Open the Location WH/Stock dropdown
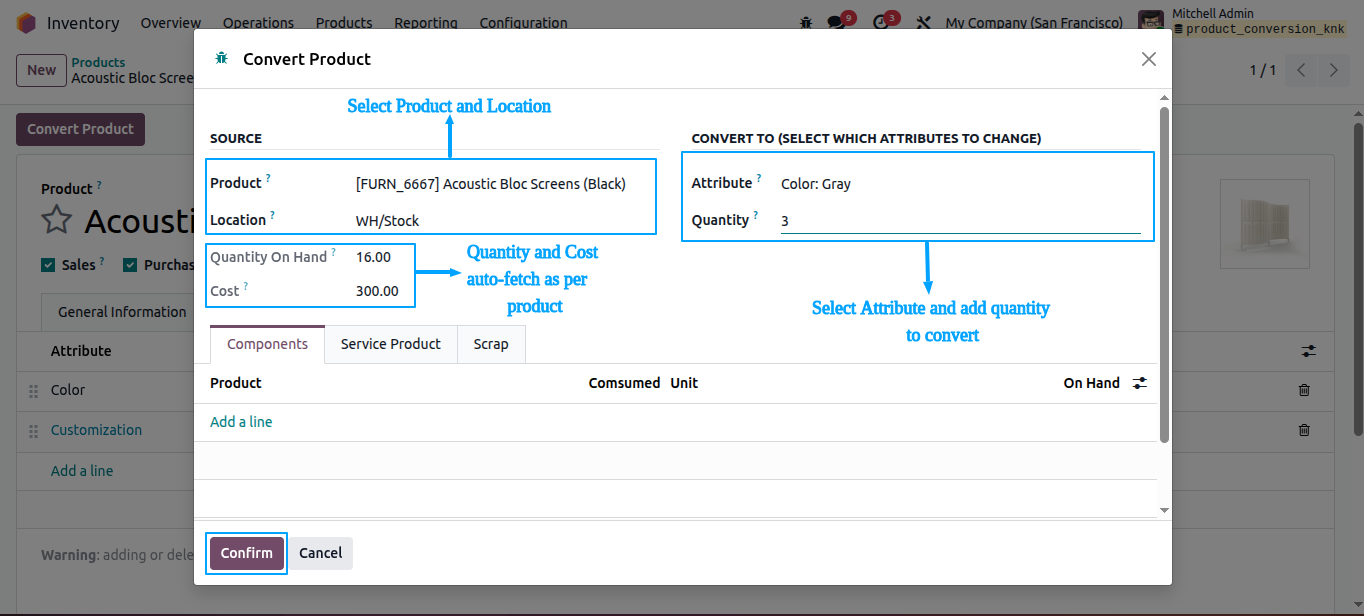This screenshot has width=1364, height=616. [x=503, y=221]
